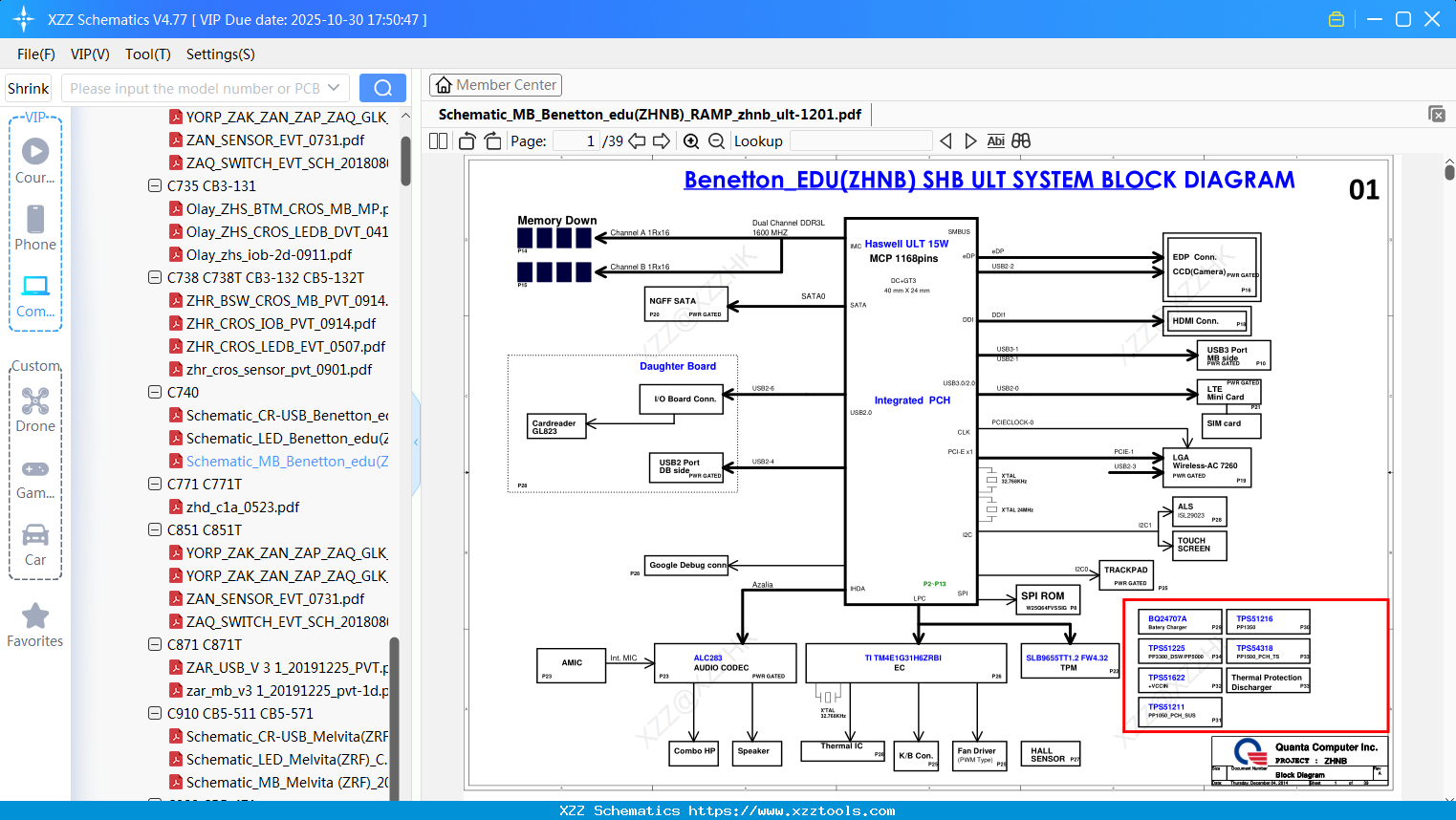Rotate the page clockwise
This screenshot has width=1456, height=820.
[x=492, y=141]
